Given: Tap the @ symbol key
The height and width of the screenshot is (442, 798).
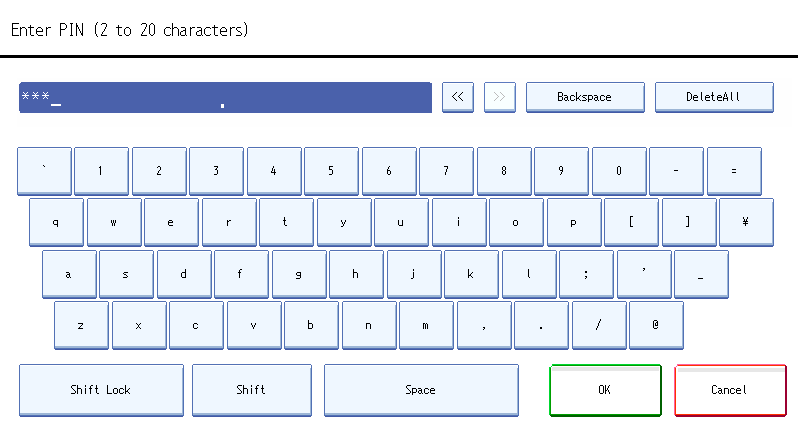Looking at the screenshot, I should [x=656, y=325].
